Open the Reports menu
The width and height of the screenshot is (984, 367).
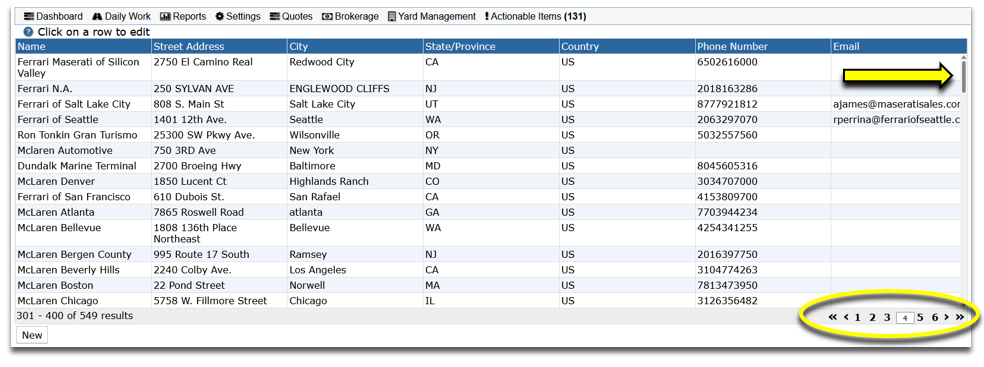183,16
